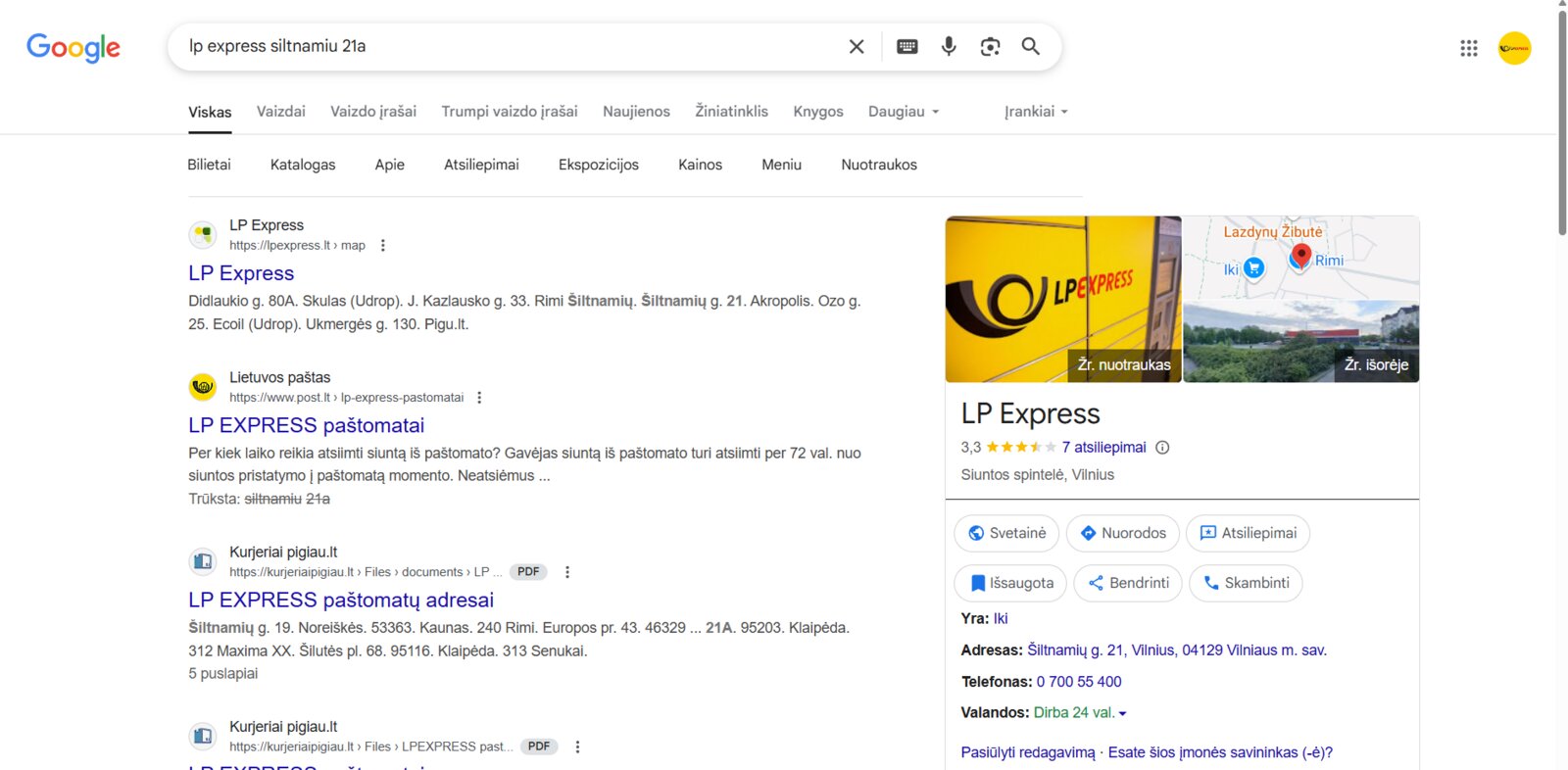Open the Iki location link
This screenshot has height=770, width=1568.
pos(1001,619)
